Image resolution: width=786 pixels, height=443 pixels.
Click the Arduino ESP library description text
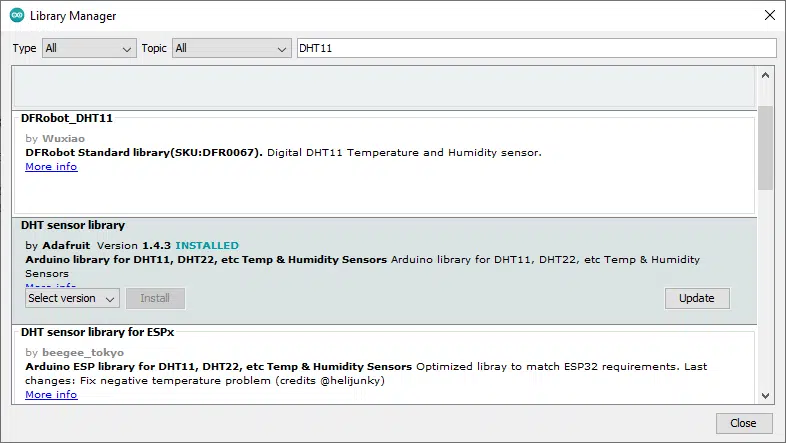tap(366, 374)
